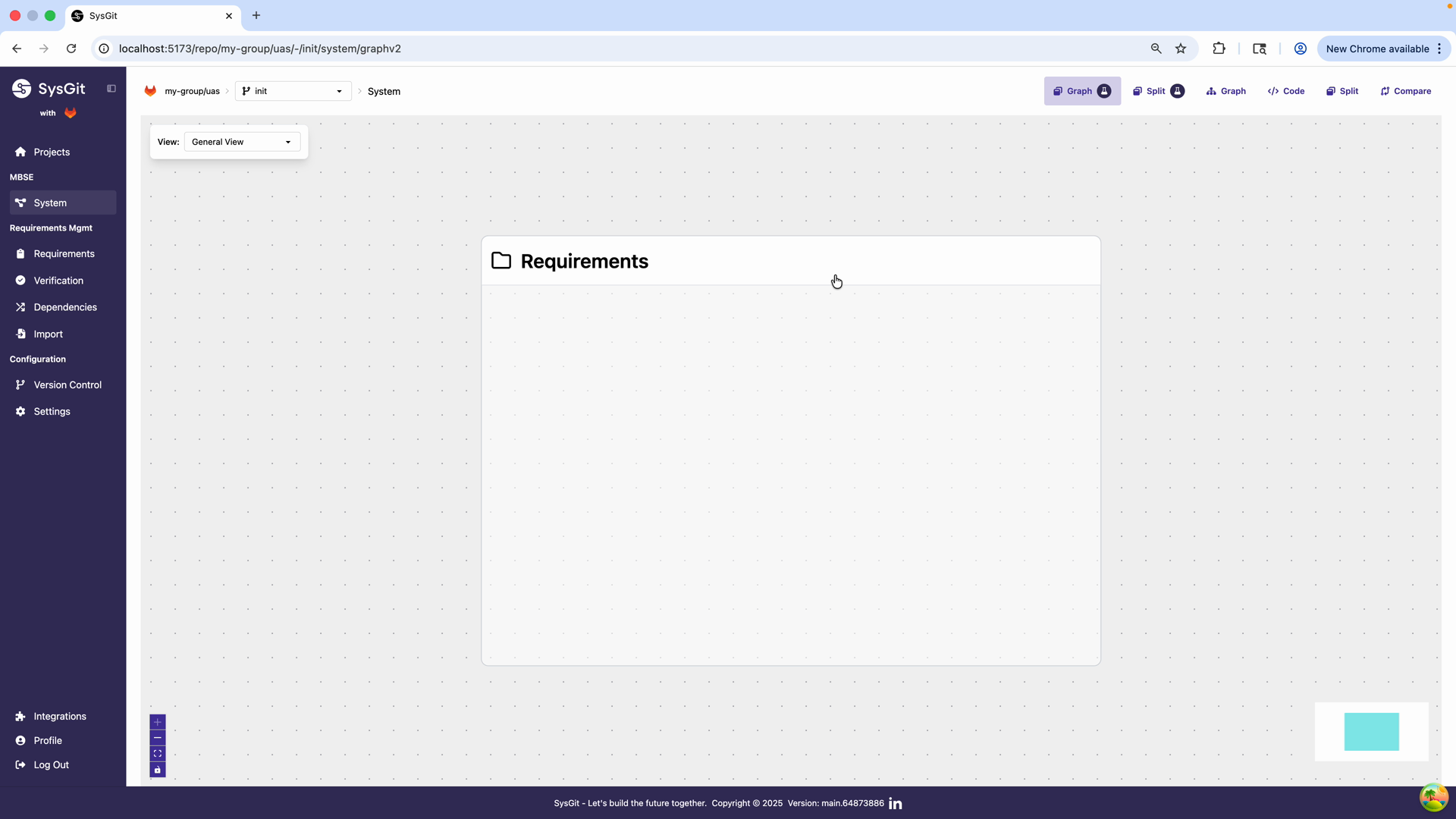This screenshot has height=819, width=1456.
Task: Collapse the sidebar with the panel toggle
Action: (x=111, y=88)
